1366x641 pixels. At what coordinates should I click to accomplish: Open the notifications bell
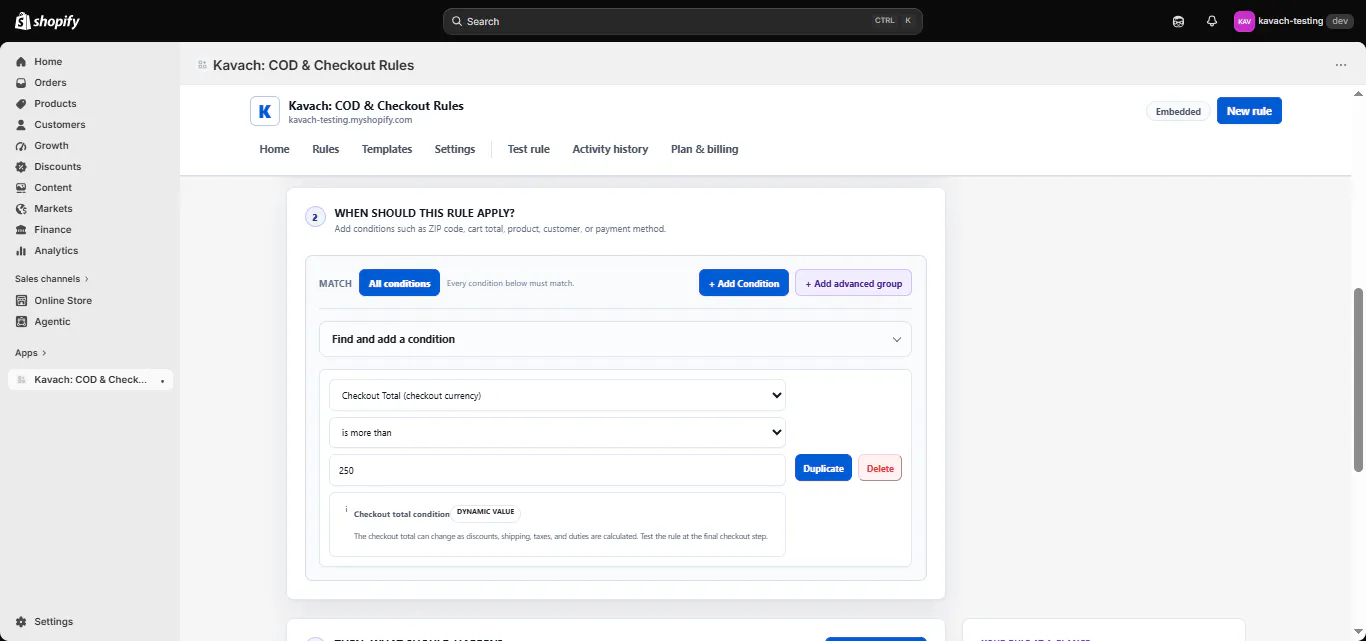coord(1212,21)
